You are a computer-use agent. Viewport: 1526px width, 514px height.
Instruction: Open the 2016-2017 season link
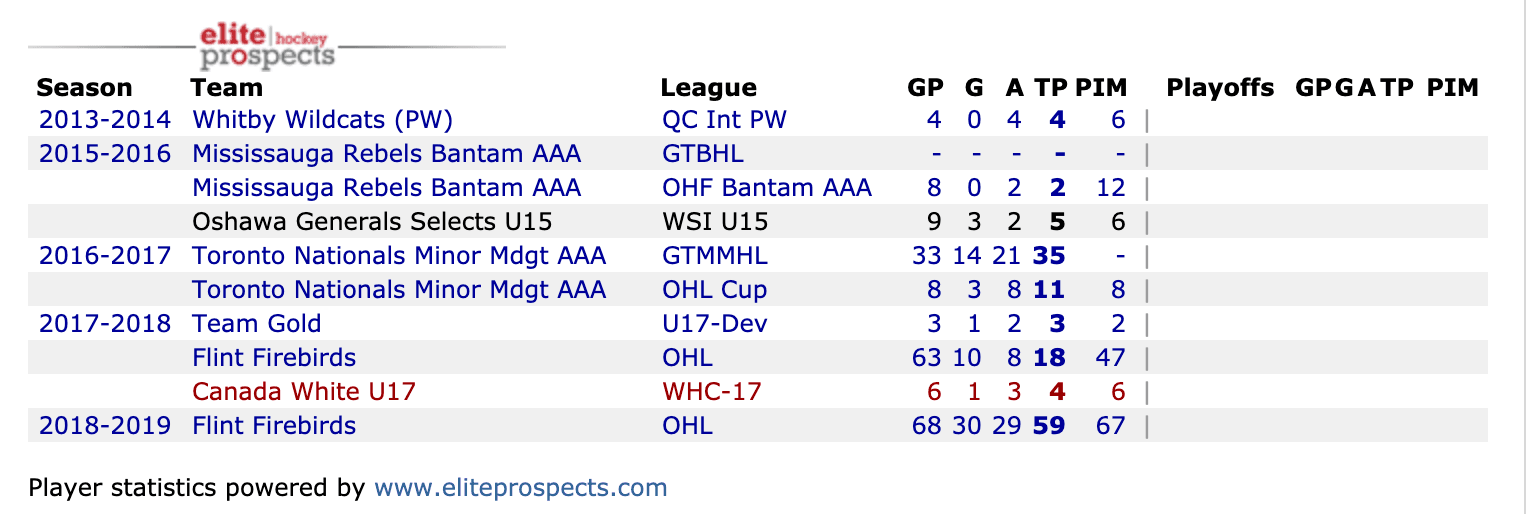tap(105, 256)
